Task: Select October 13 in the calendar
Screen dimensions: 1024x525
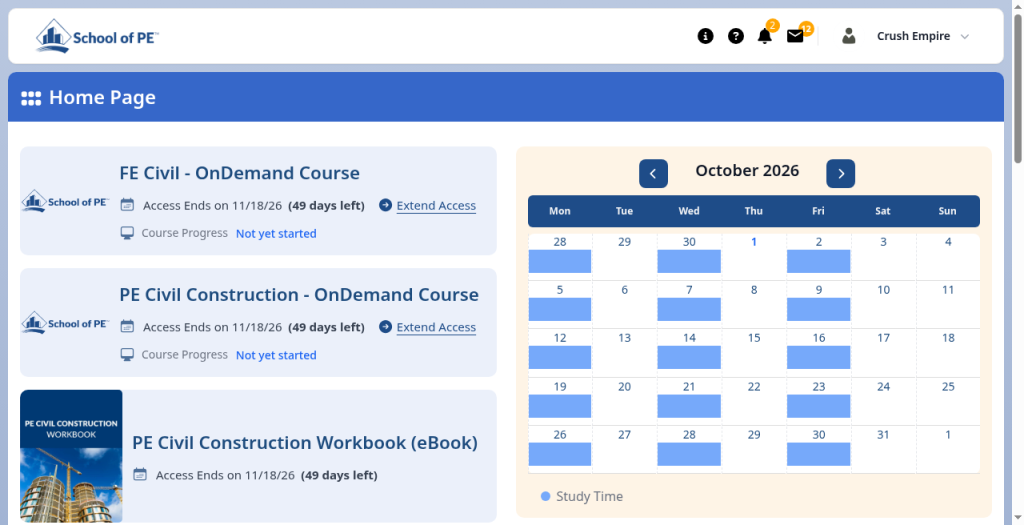Action: 624,338
